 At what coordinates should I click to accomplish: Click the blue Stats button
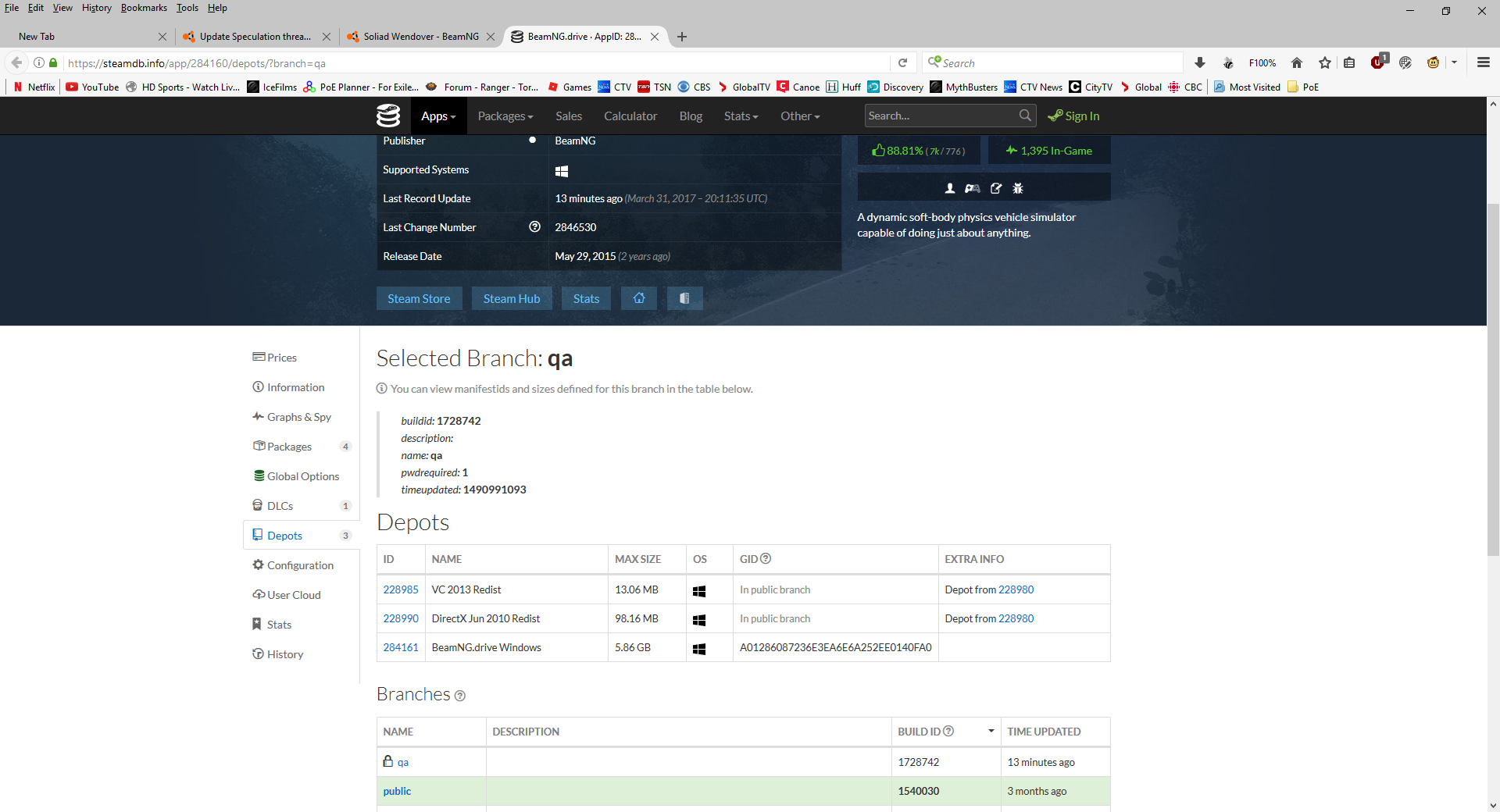click(586, 298)
